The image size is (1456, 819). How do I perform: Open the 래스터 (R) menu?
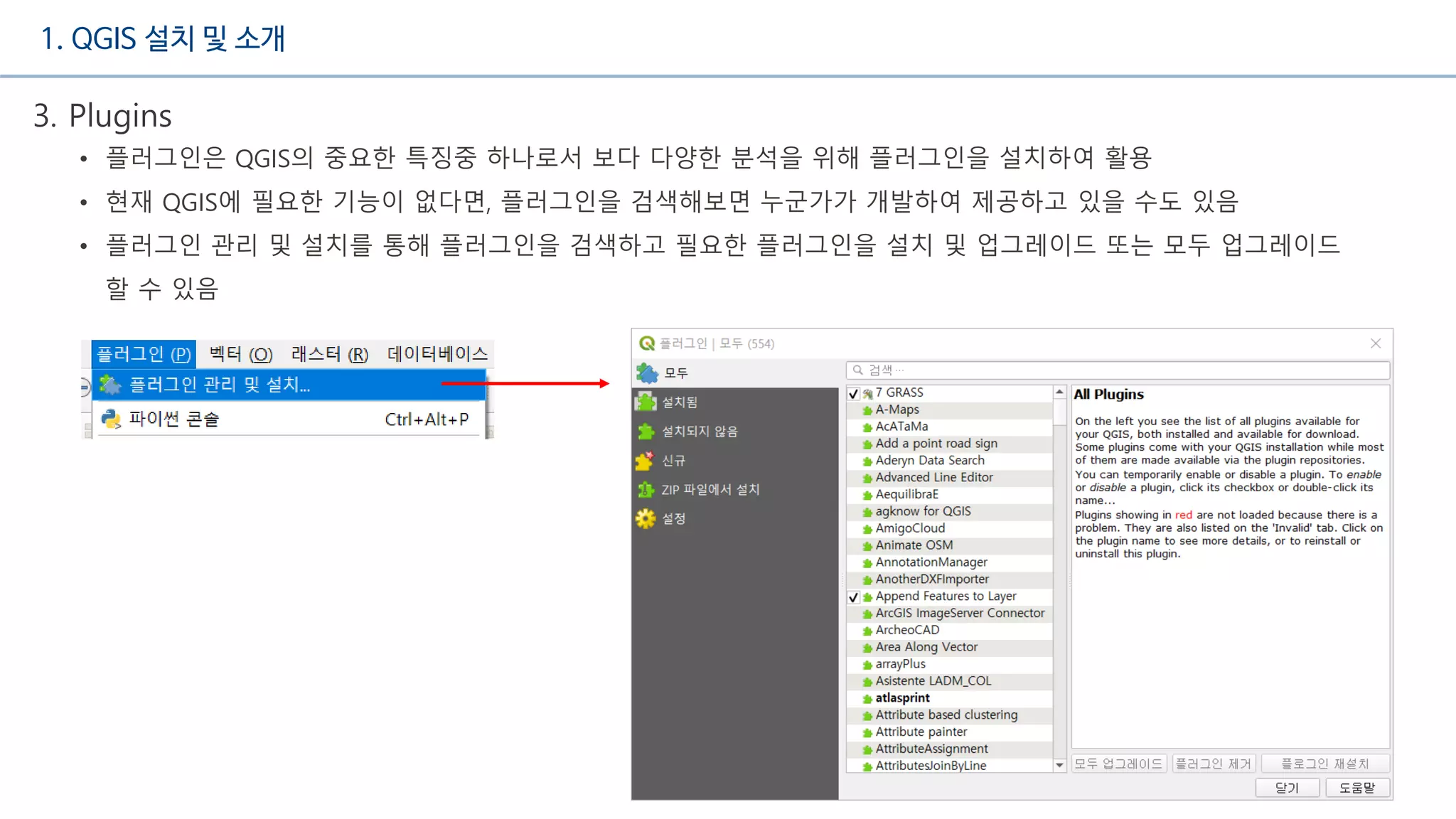tap(330, 353)
